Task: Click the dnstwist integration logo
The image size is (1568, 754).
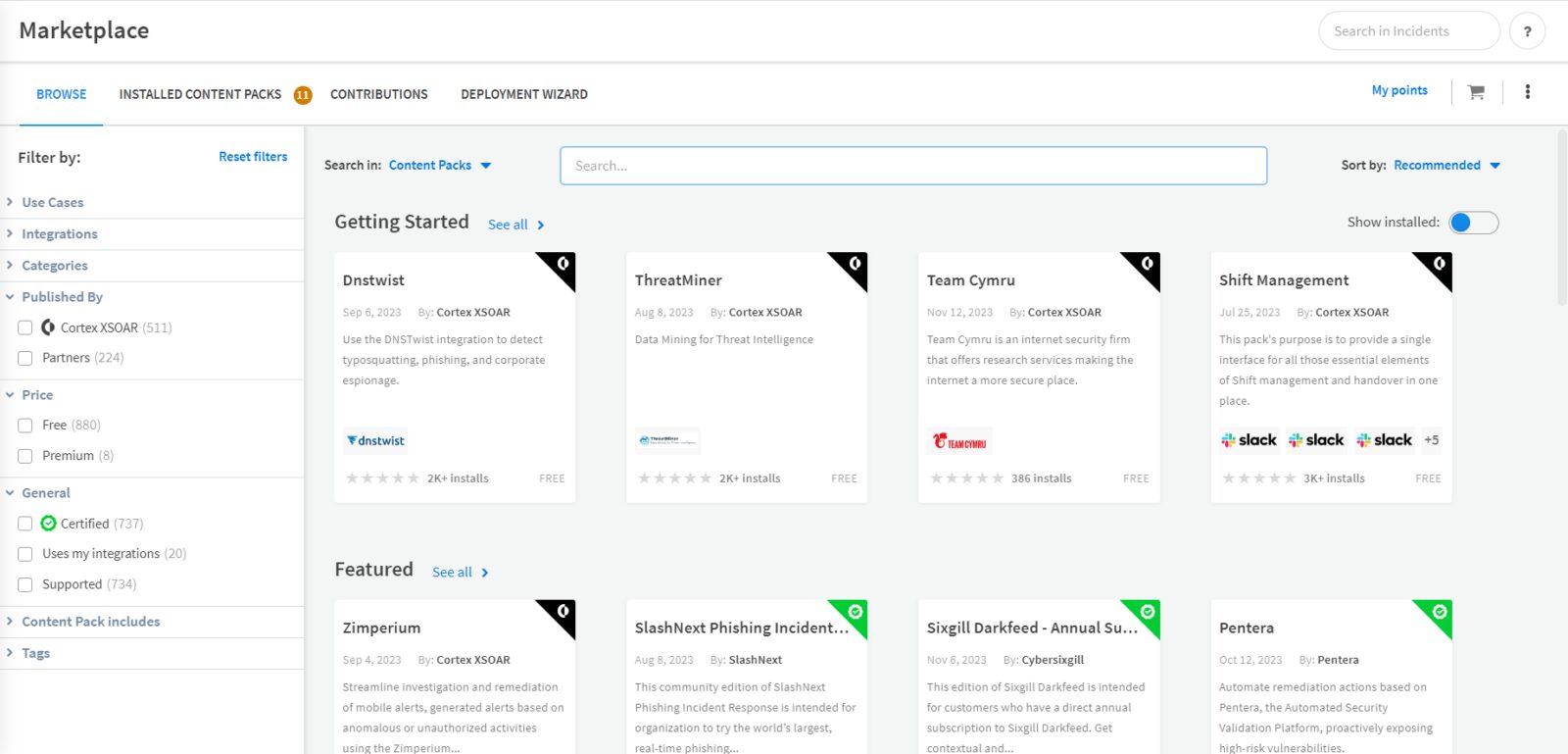Action: click(x=375, y=441)
